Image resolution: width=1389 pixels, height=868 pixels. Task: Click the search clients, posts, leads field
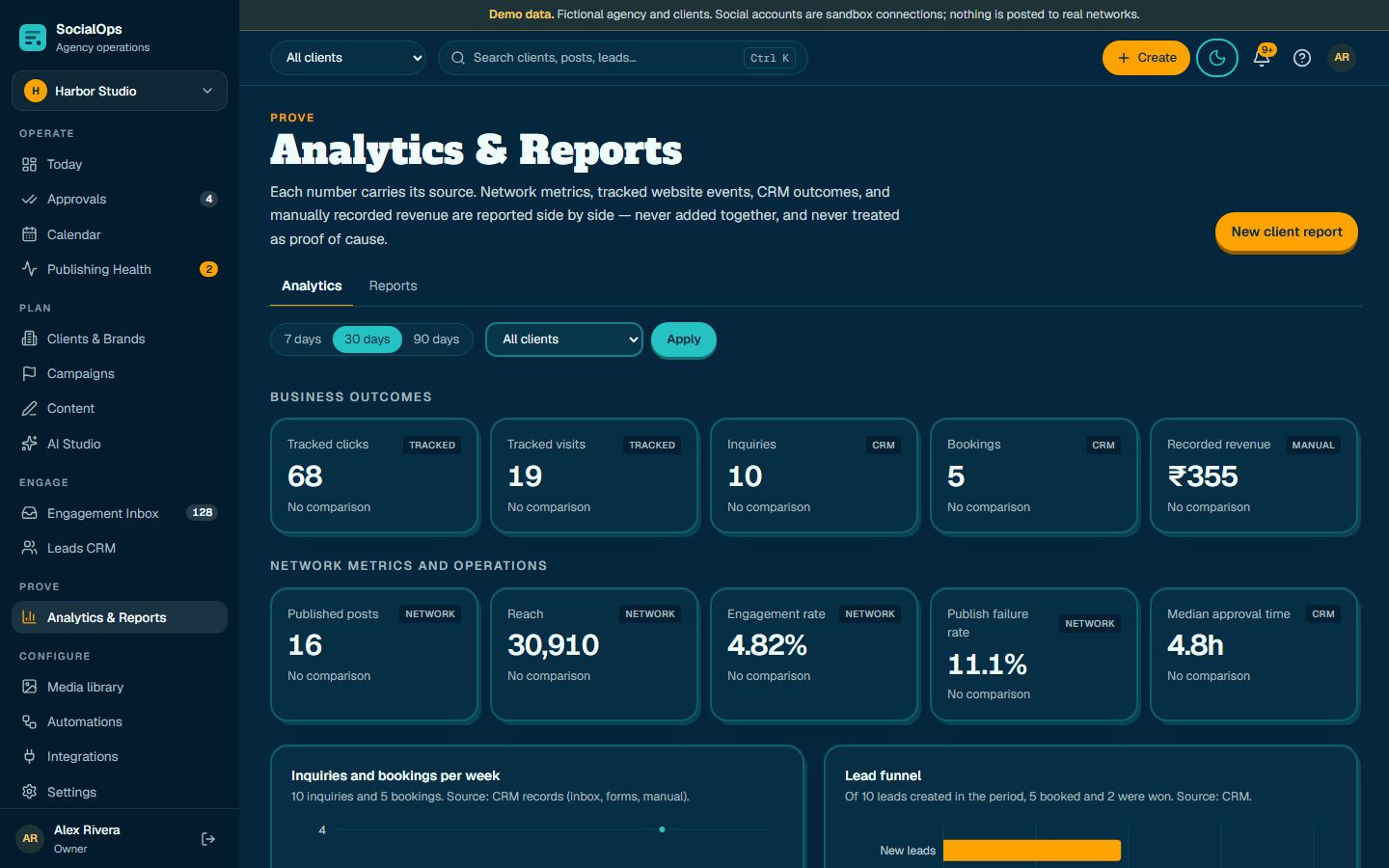click(623, 58)
